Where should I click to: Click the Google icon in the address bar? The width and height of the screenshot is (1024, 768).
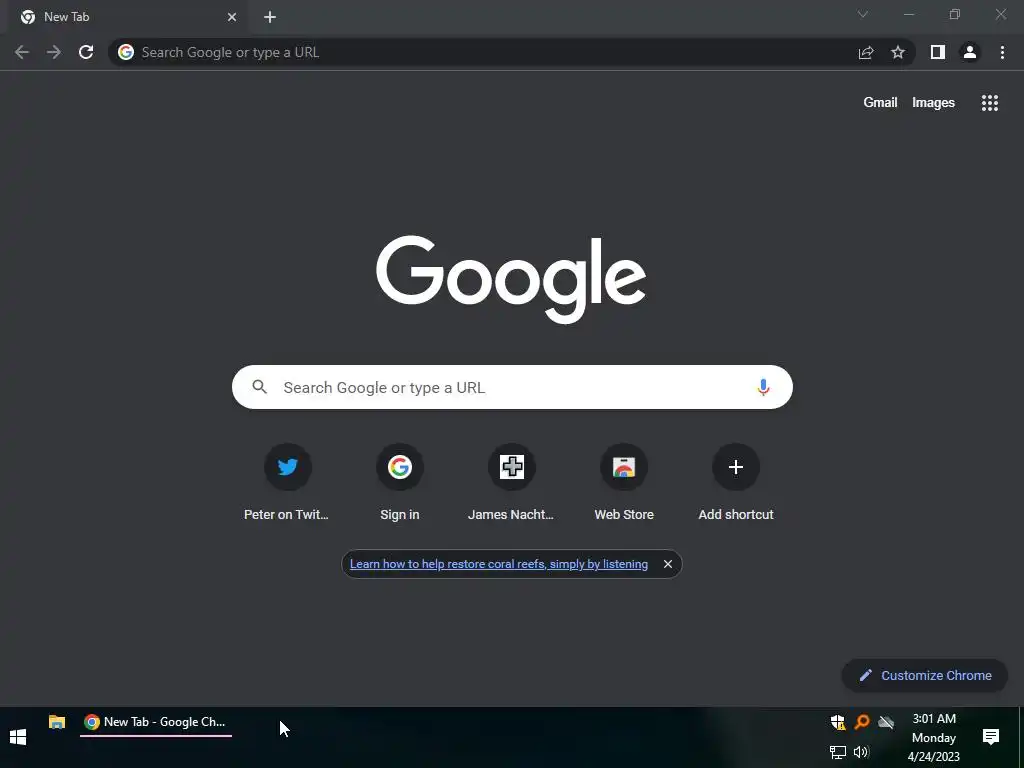point(126,52)
